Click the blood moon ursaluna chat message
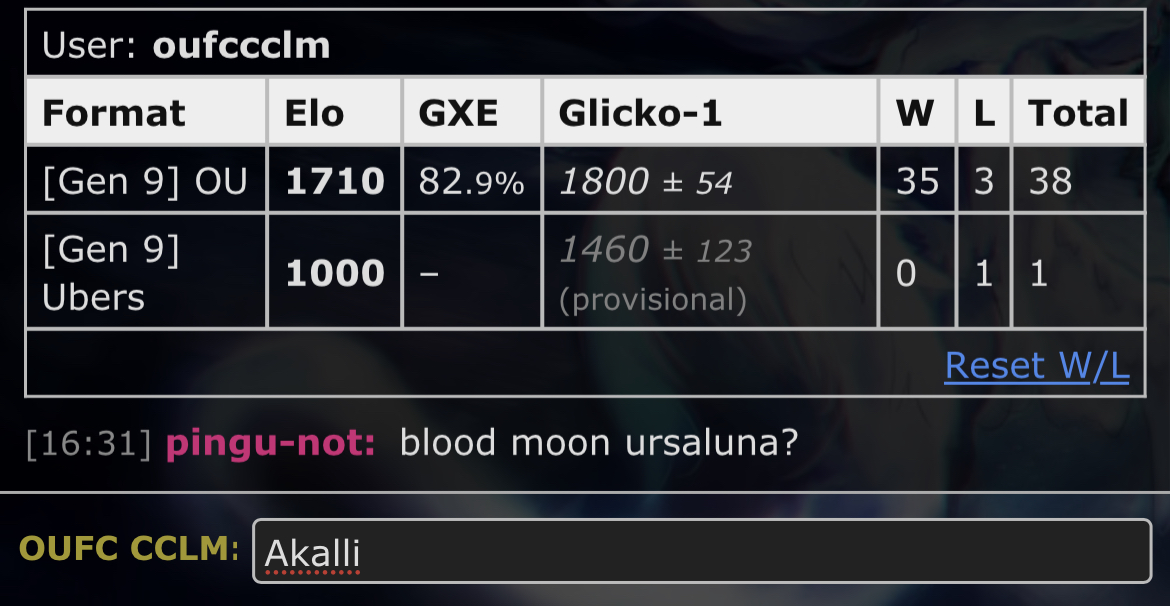 [x=599, y=443]
